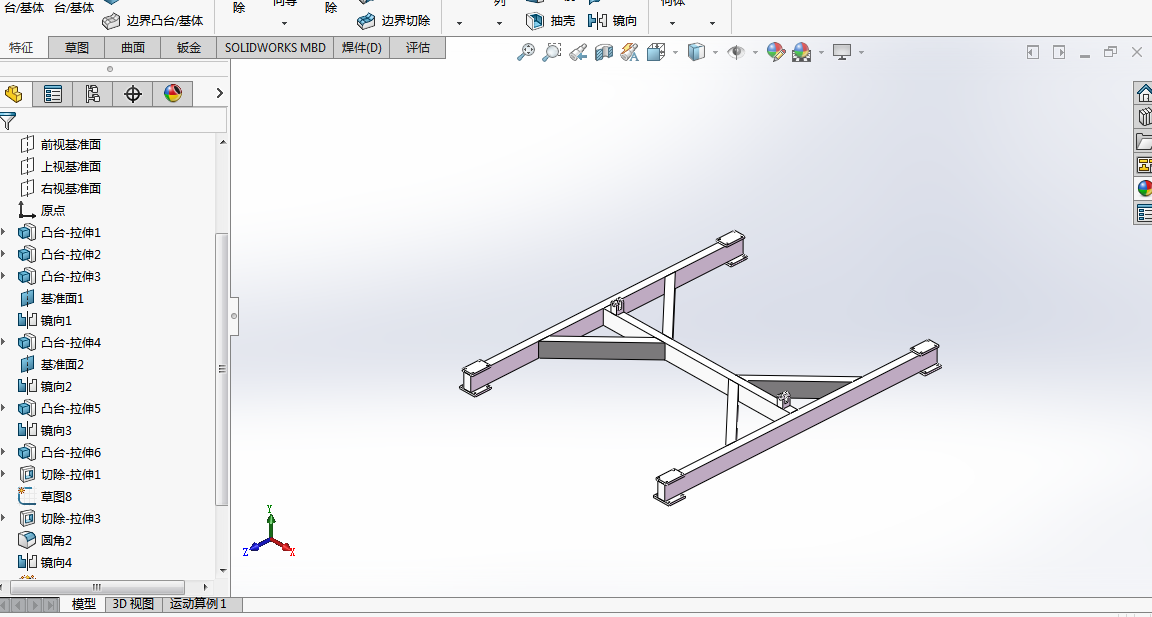1152x617 pixels.
Task: Open the Section View tool
Action: coord(603,52)
